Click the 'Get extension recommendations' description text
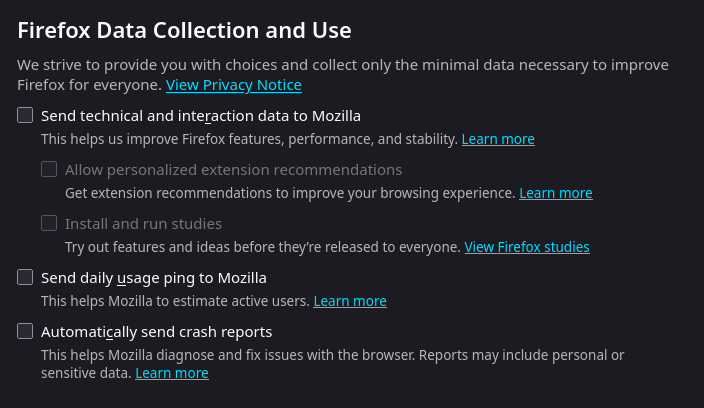Viewport: 704px width, 408px height. 290,193
